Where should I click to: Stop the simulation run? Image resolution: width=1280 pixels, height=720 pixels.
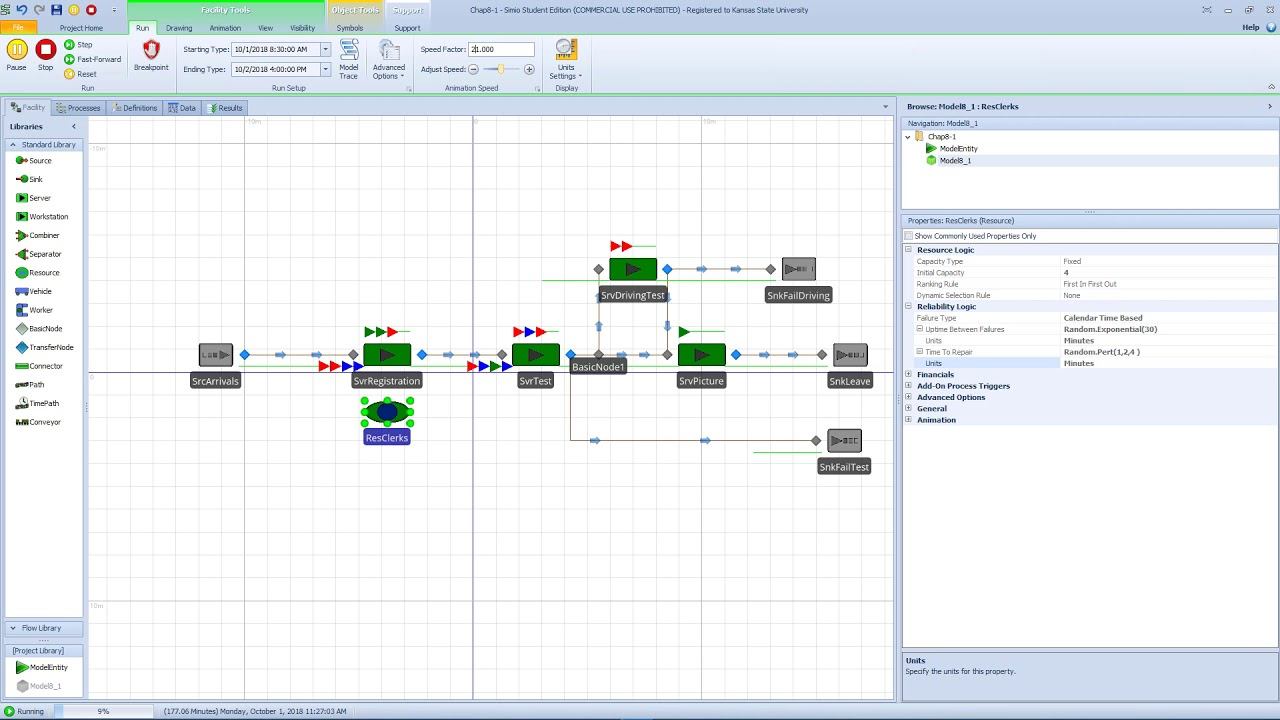[x=46, y=54]
